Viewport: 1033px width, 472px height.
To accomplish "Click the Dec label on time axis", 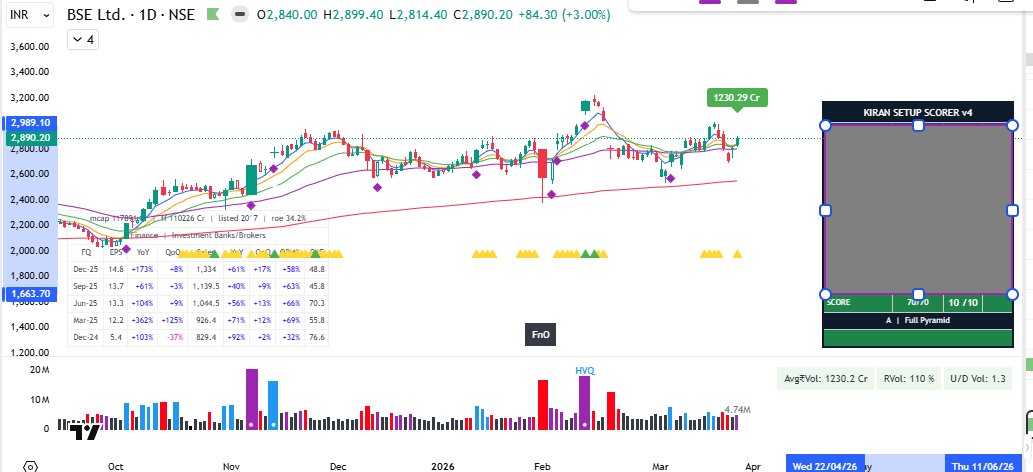I will click(338, 466).
